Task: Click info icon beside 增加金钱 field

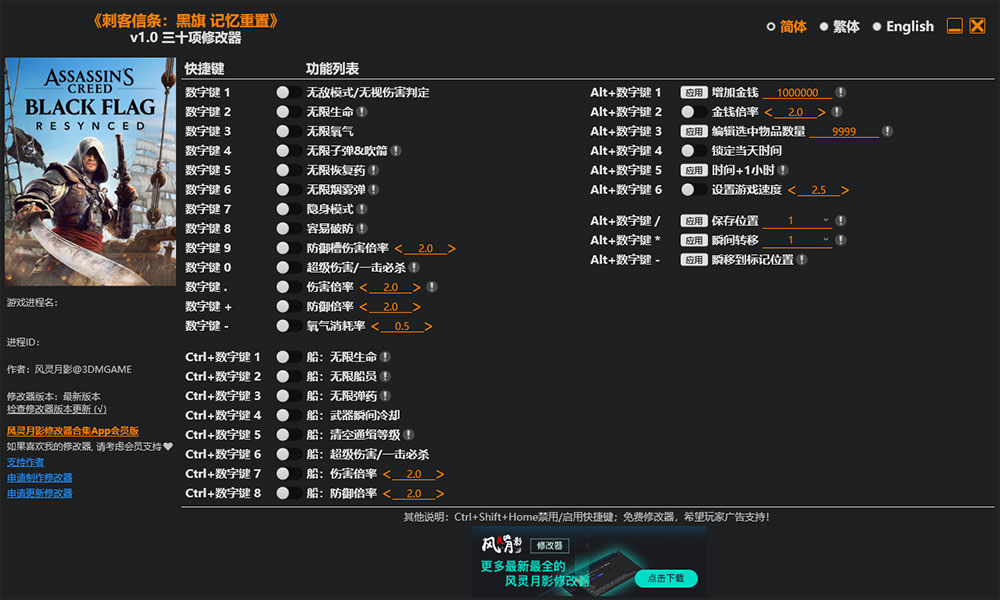Action: [x=841, y=92]
